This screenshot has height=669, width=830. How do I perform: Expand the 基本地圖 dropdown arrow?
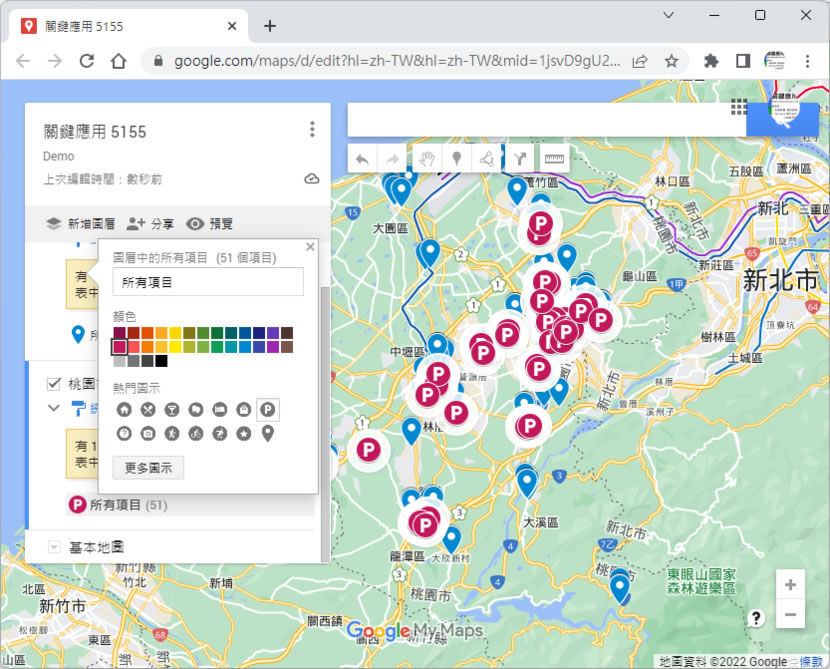54,547
